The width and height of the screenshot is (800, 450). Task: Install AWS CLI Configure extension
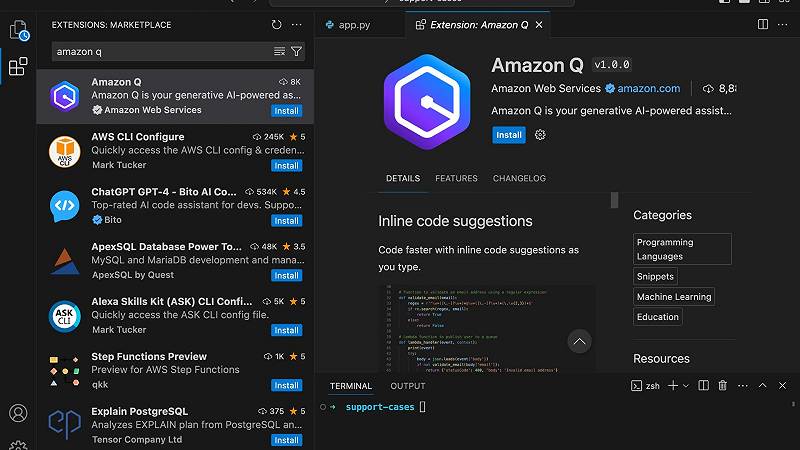click(286, 166)
